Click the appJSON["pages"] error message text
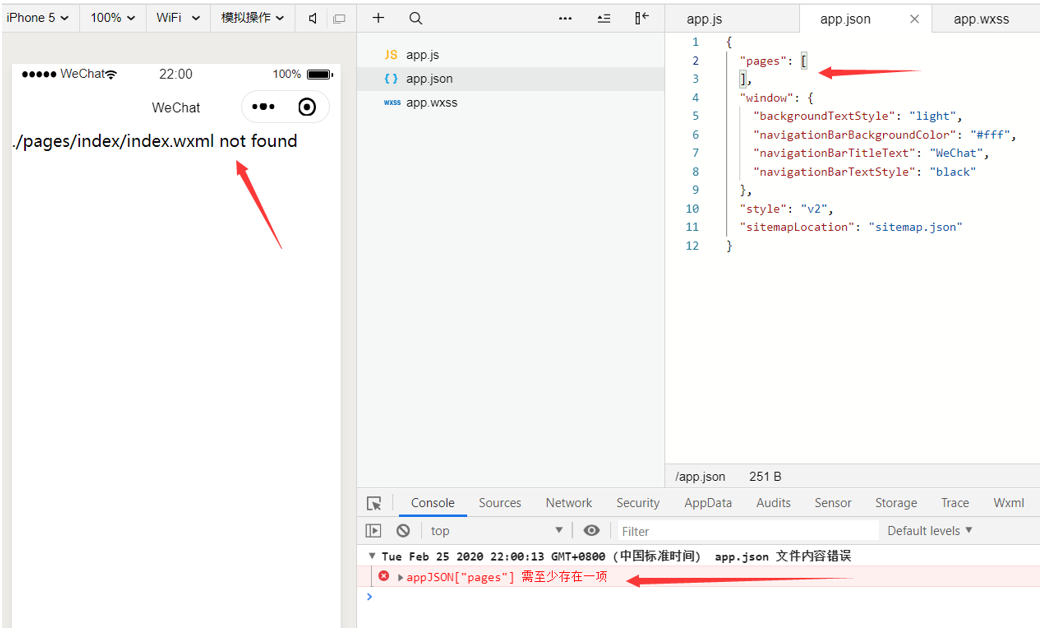Screen dimensions: 1040x642 pos(507,577)
